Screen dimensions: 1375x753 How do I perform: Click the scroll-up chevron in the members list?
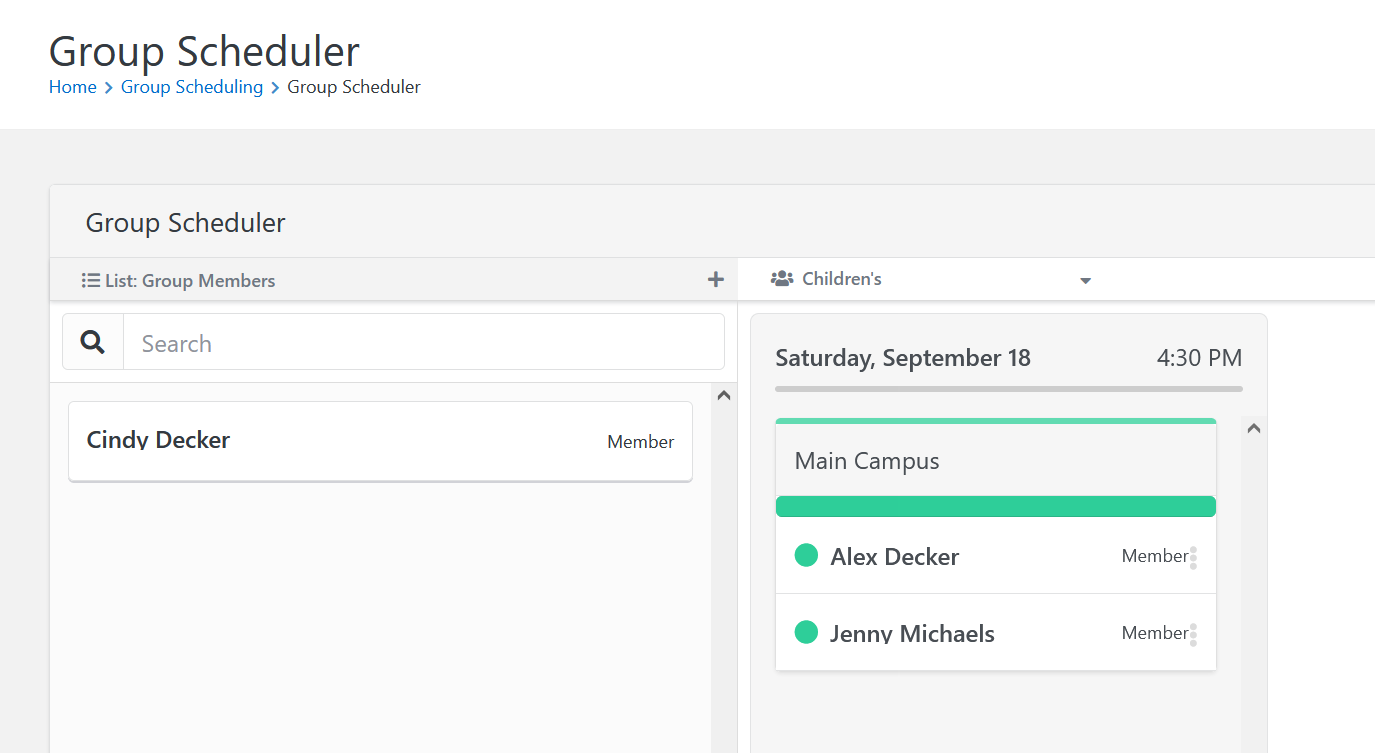click(x=723, y=395)
